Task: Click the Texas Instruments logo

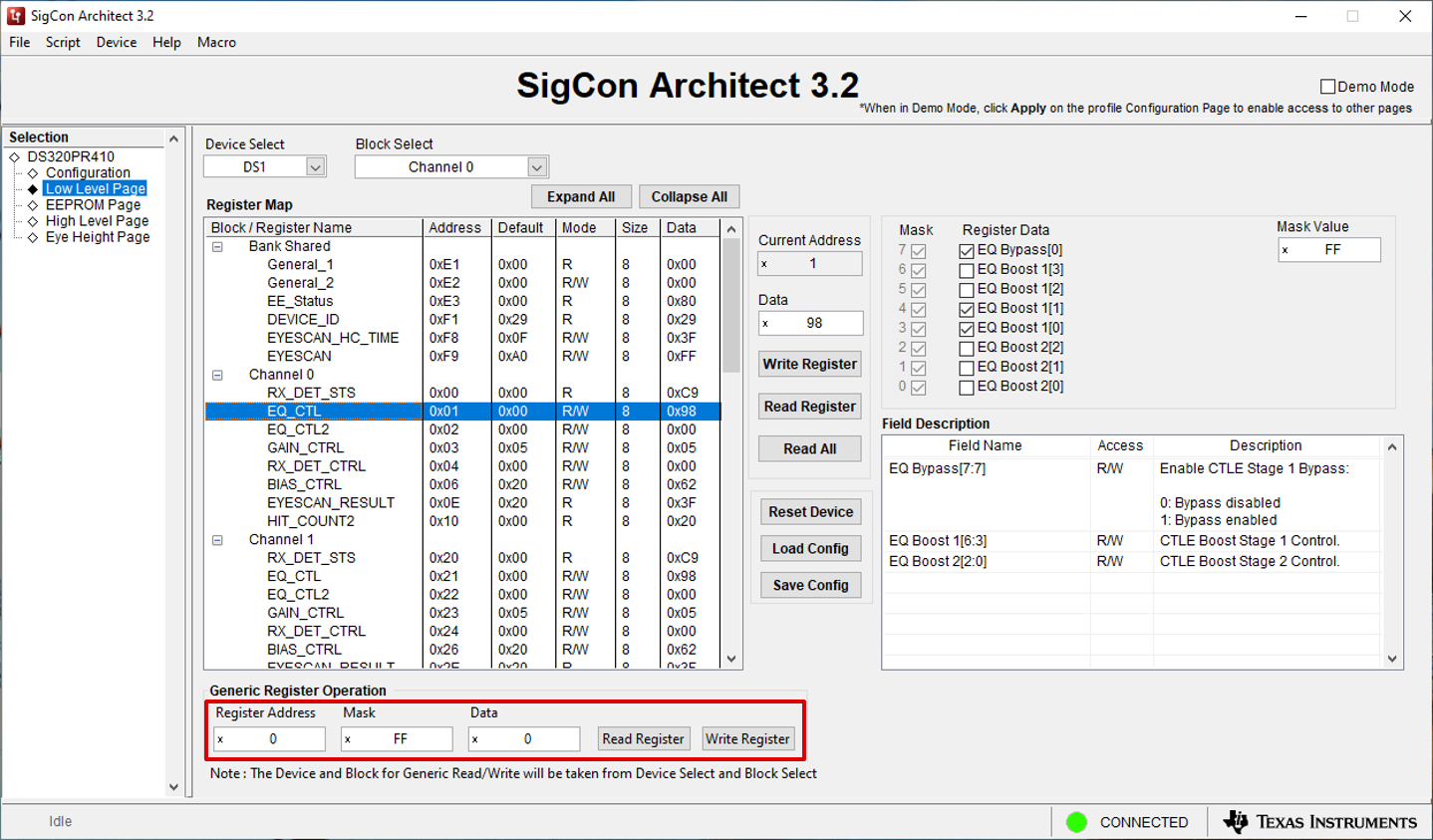Action: (x=1319, y=822)
